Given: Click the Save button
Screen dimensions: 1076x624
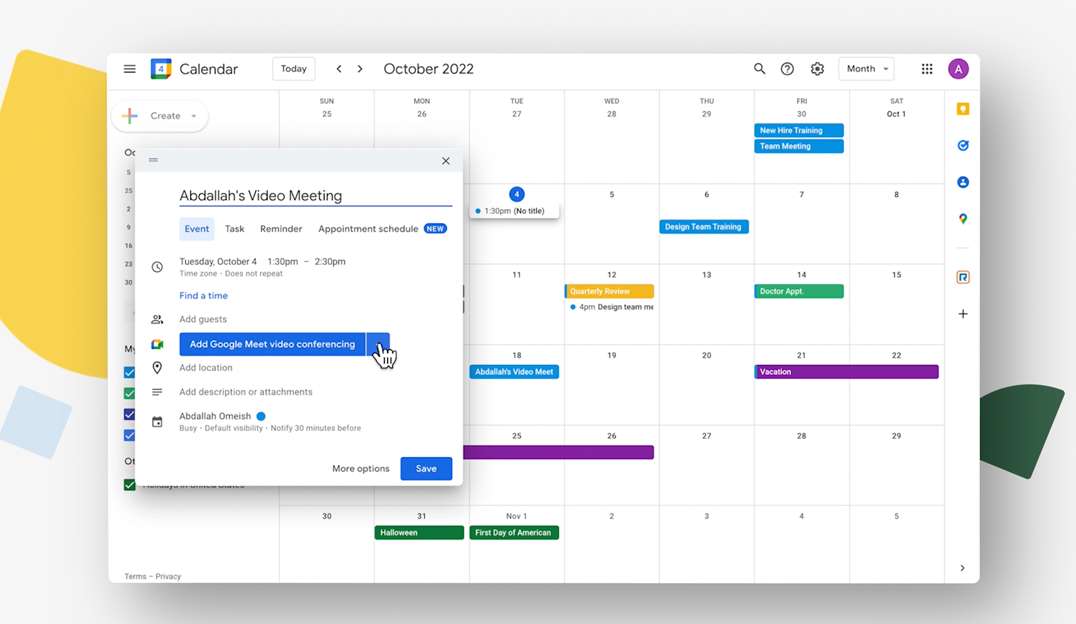Looking at the screenshot, I should (426, 468).
